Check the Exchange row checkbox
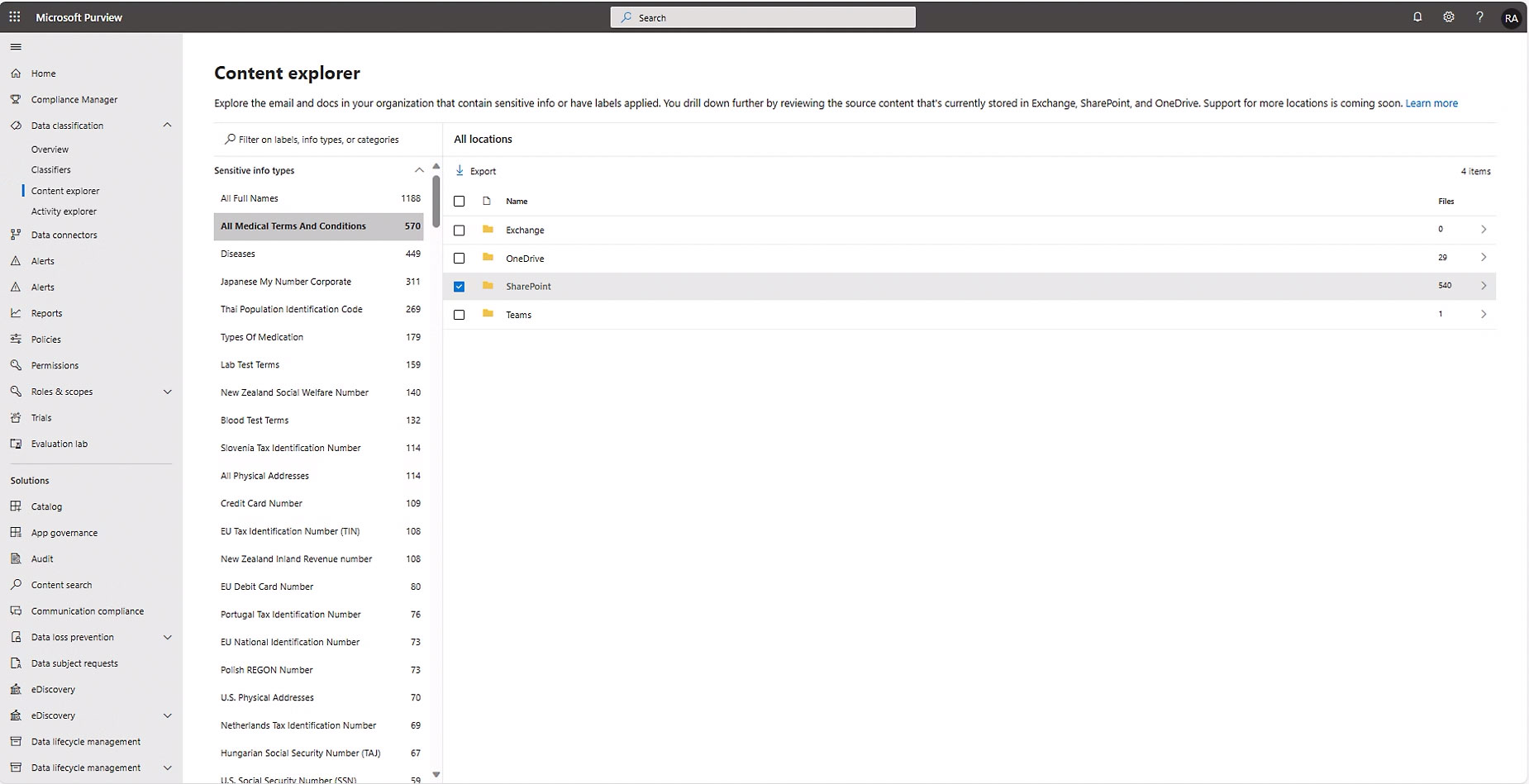Image resolution: width=1529 pixels, height=784 pixels. [460, 230]
